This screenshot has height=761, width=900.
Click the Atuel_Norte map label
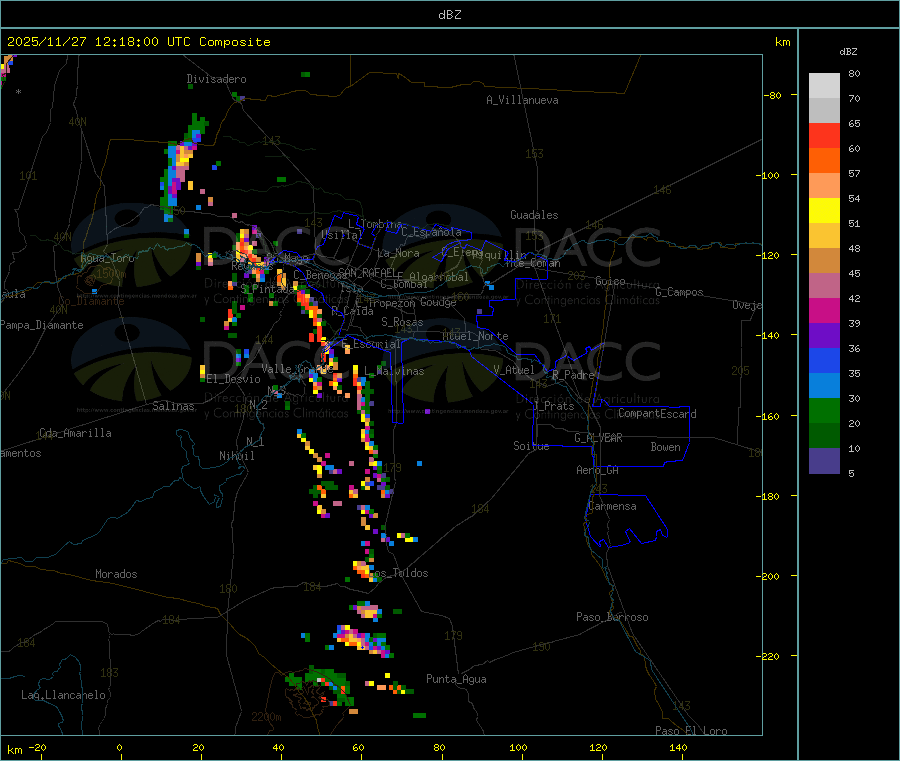coord(475,336)
